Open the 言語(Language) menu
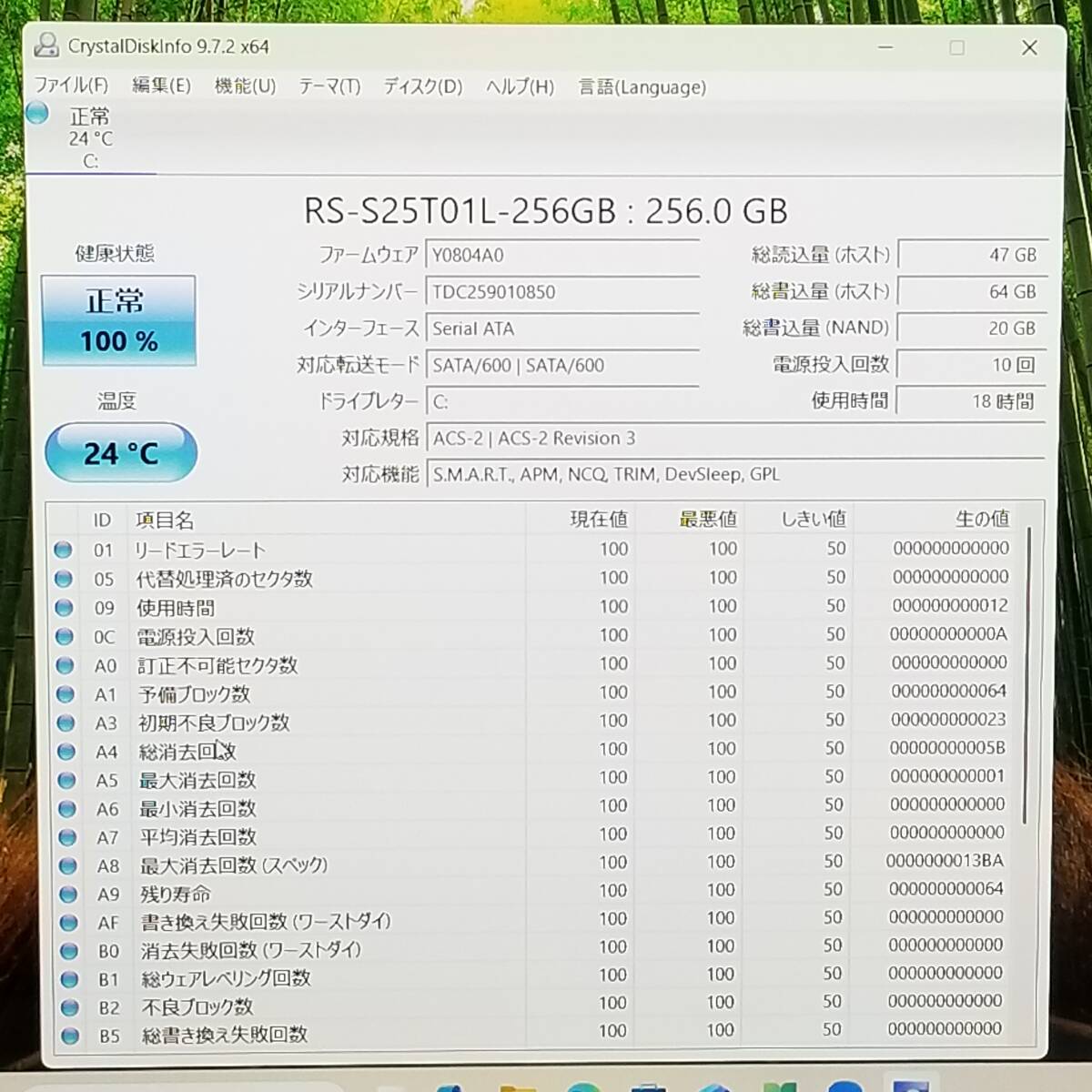1092x1092 pixels. [x=642, y=87]
